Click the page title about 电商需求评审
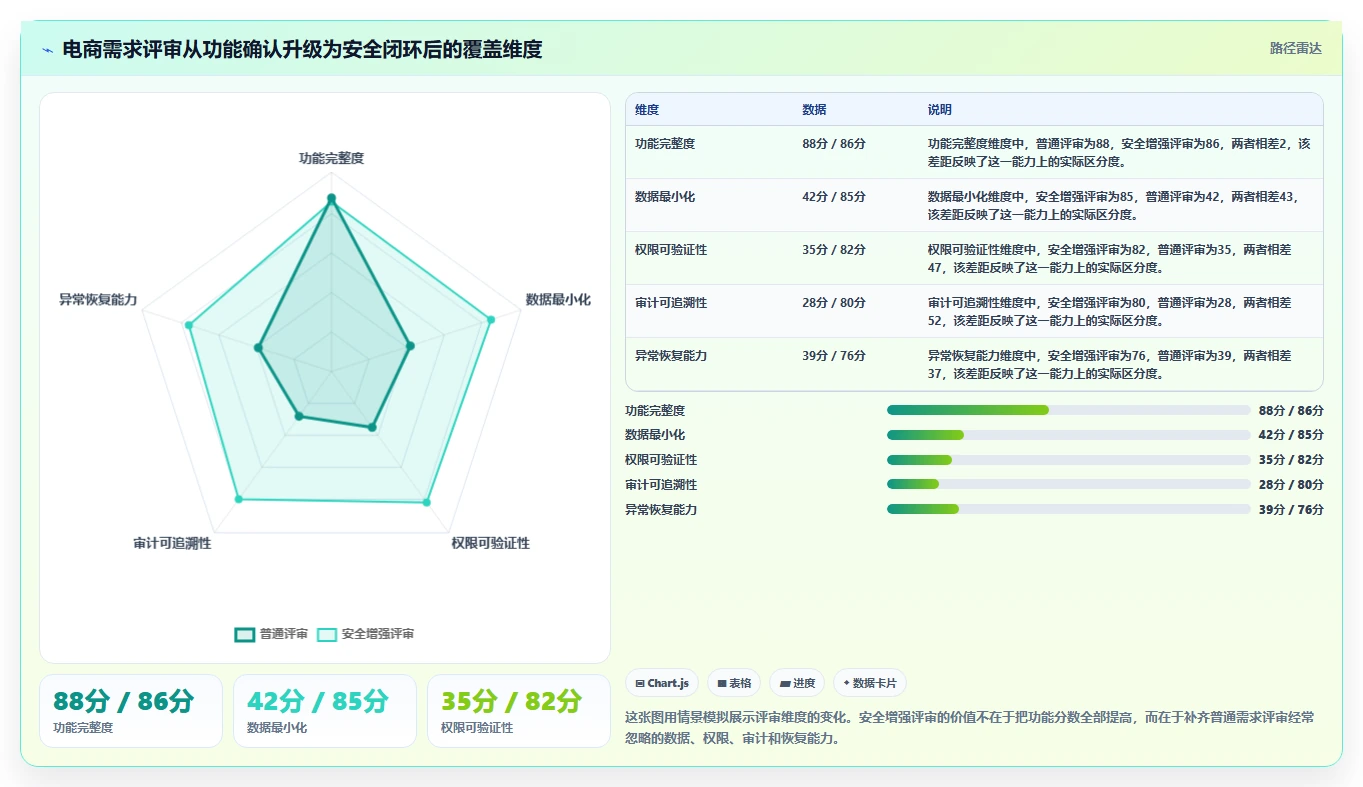The height and width of the screenshot is (787, 1363). pyautogui.click(x=302, y=49)
